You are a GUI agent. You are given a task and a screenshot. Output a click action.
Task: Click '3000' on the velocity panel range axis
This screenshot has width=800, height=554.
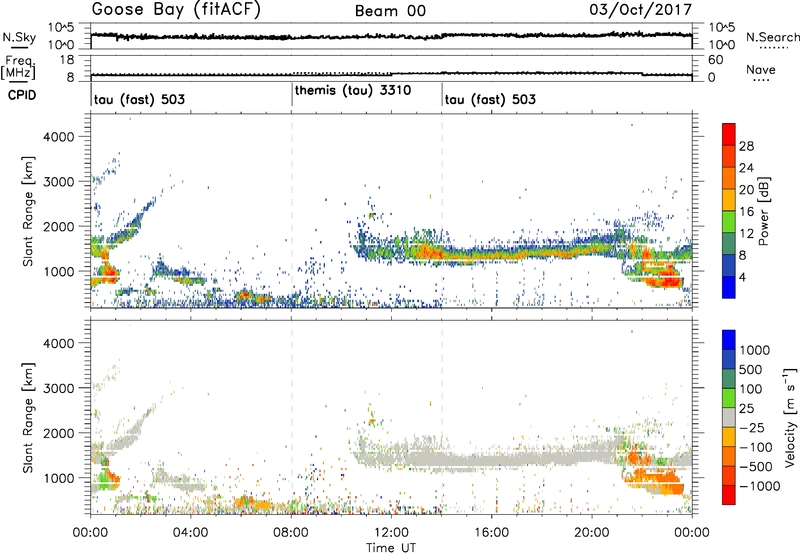tap(59, 388)
